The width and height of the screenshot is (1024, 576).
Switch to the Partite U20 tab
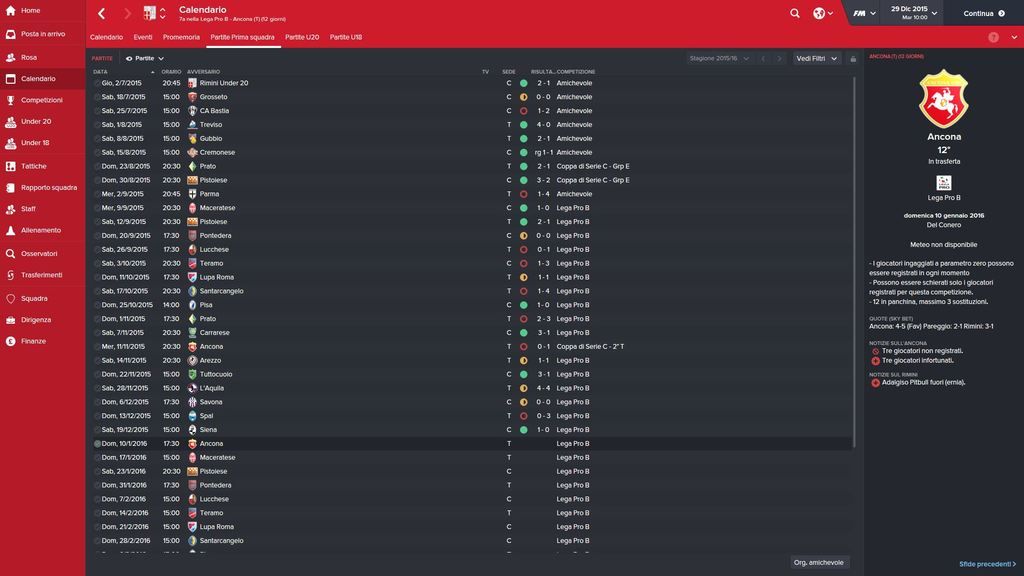[302, 37]
